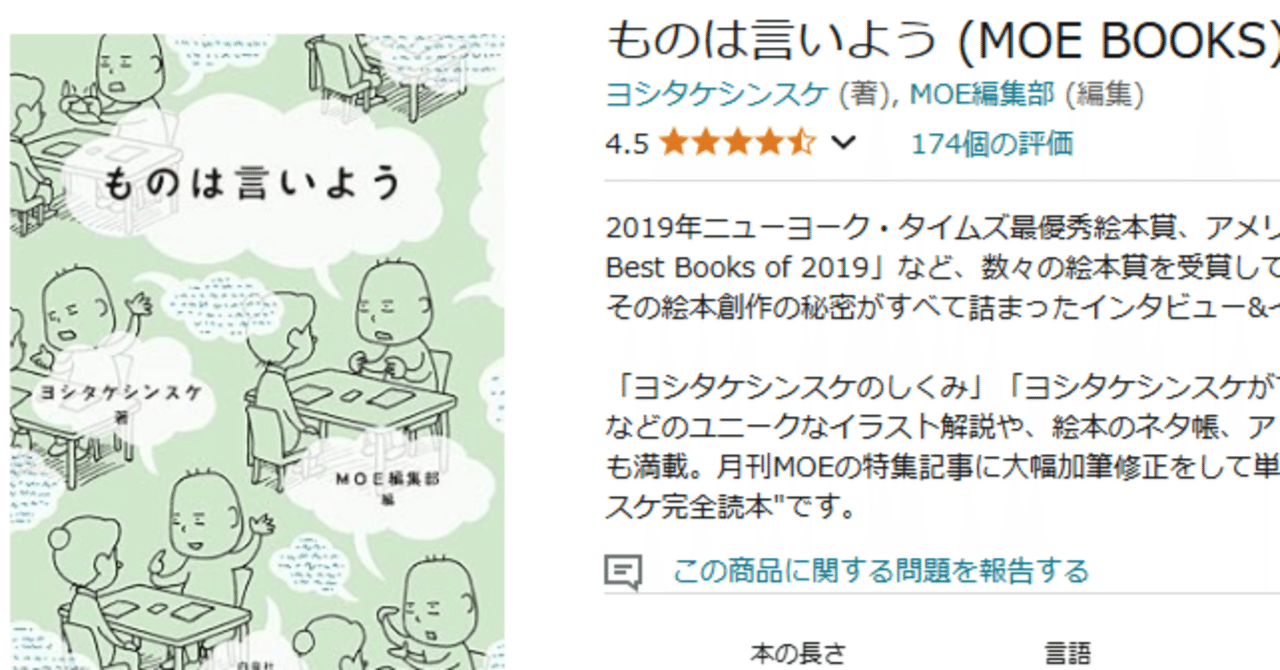Click the first full star in rating
The width and height of the screenshot is (1280, 670).
[675, 144]
